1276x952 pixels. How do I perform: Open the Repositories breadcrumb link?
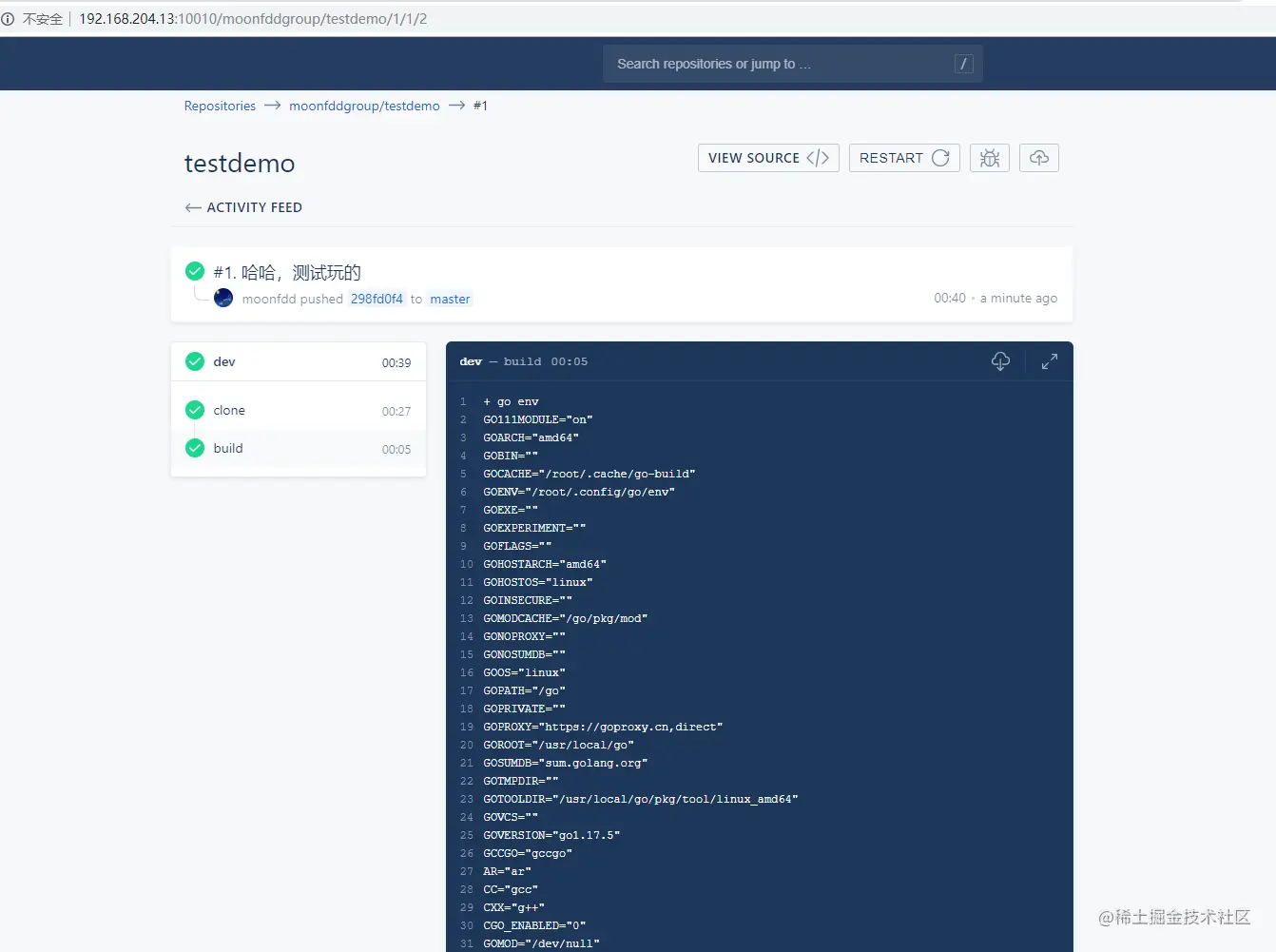click(x=220, y=106)
